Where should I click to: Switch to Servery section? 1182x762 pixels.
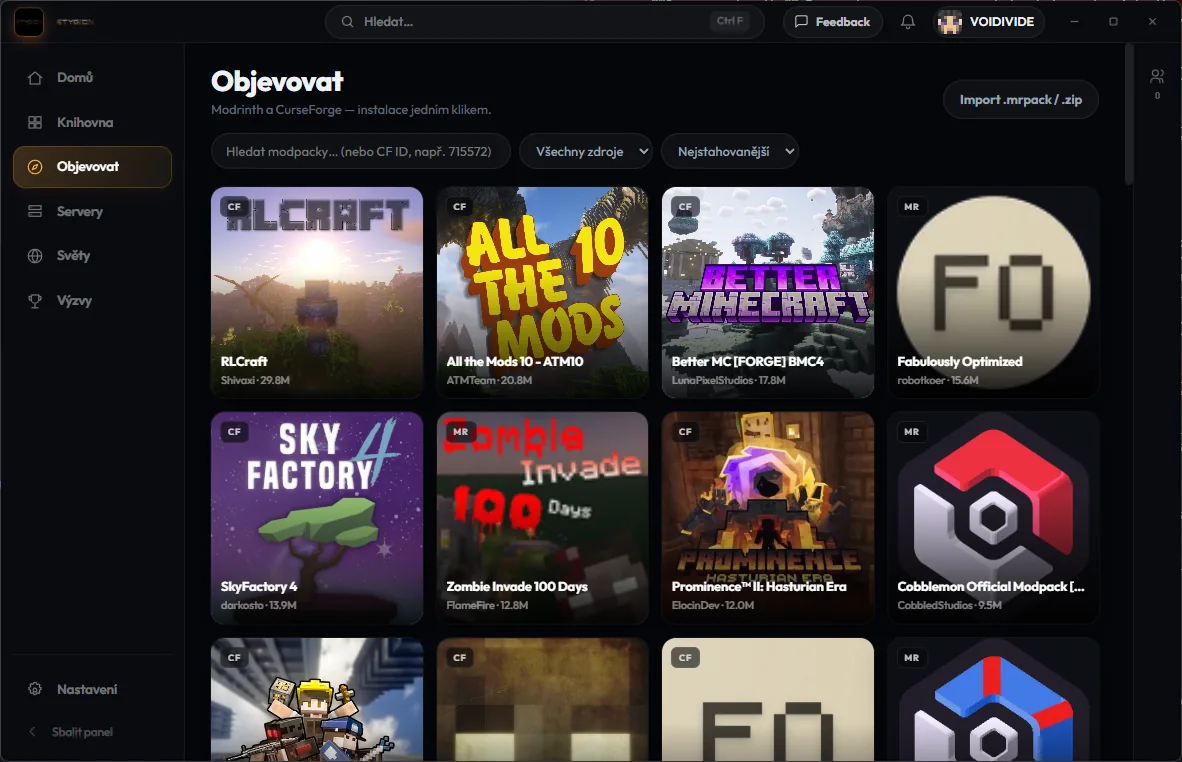pos(93,211)
